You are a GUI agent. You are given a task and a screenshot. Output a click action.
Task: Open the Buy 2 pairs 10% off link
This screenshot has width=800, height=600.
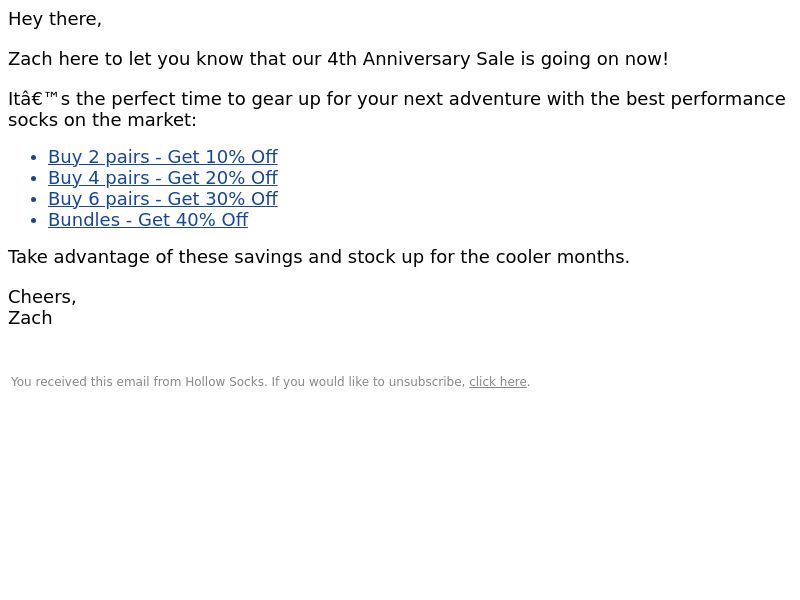(x=163, y=157)
